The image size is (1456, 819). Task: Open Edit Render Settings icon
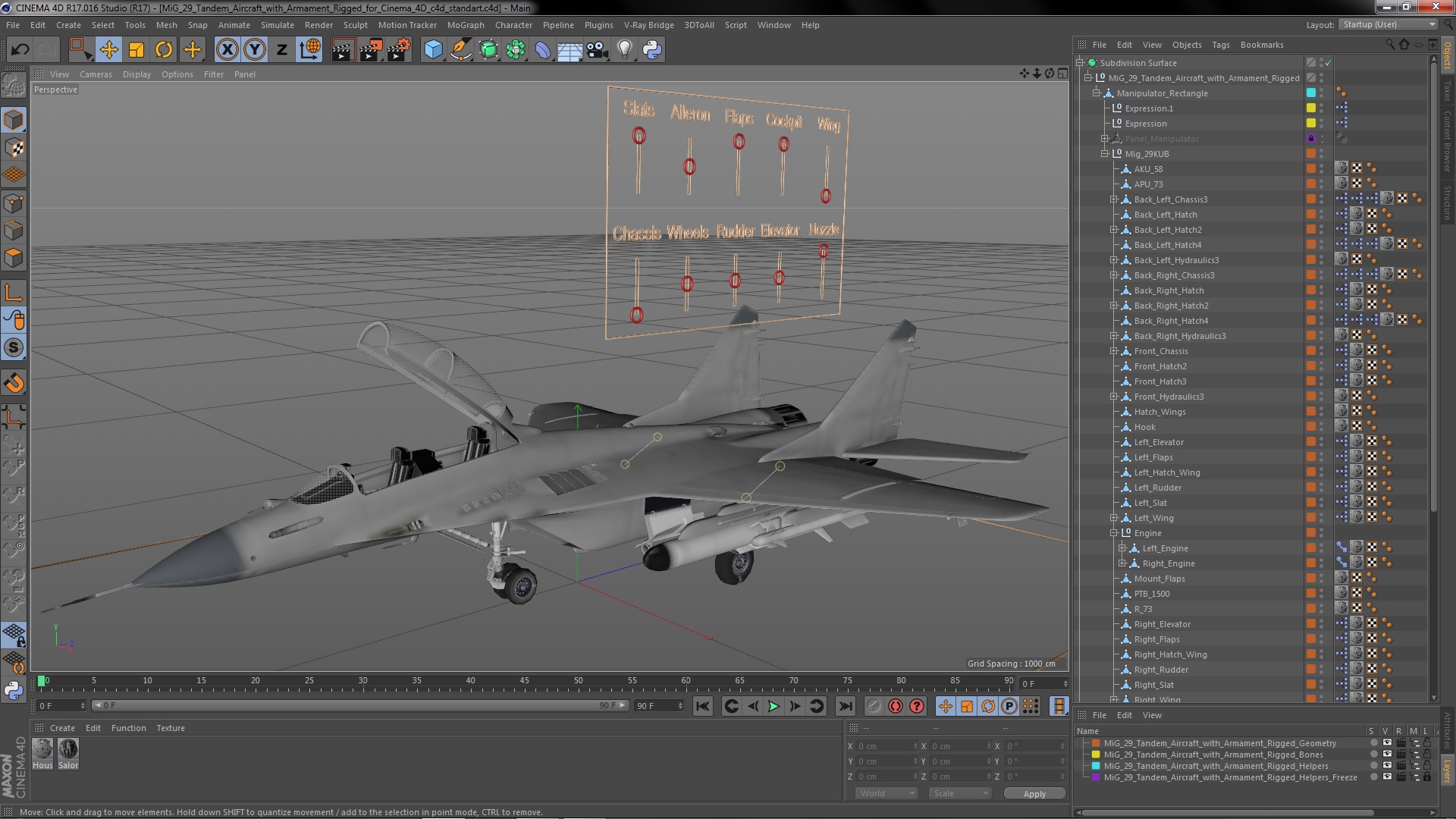(x=399, y=50)
